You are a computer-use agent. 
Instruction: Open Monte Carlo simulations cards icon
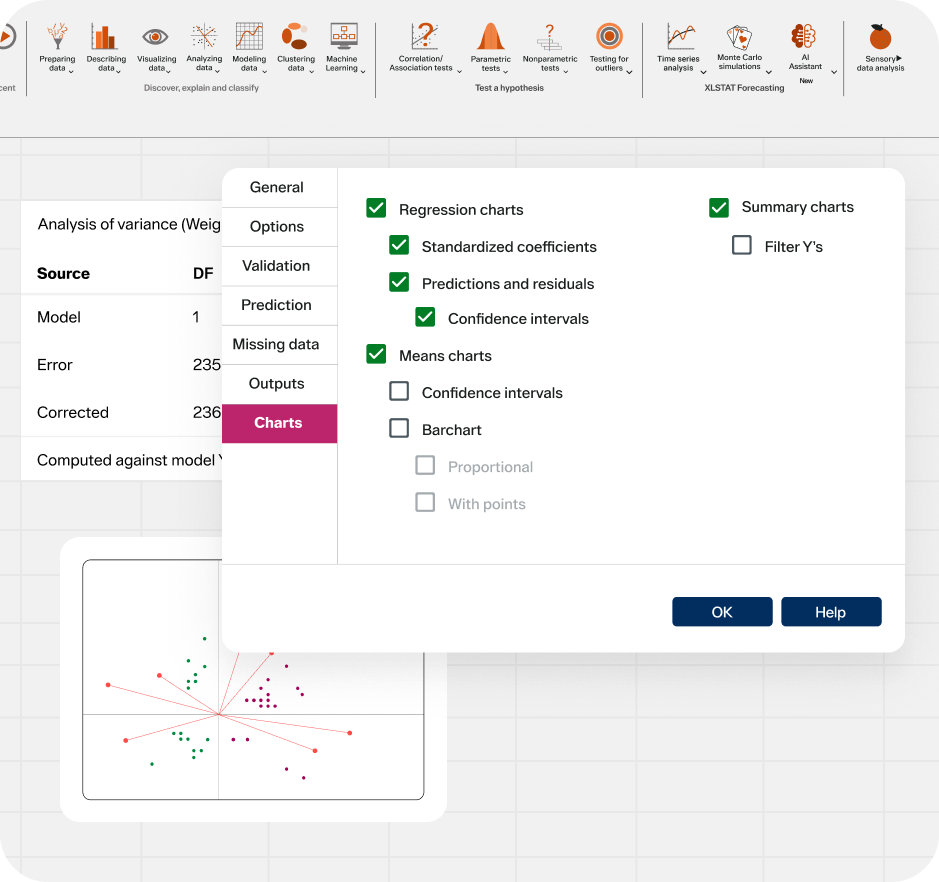pyautogui.click(x=739, y=37)
